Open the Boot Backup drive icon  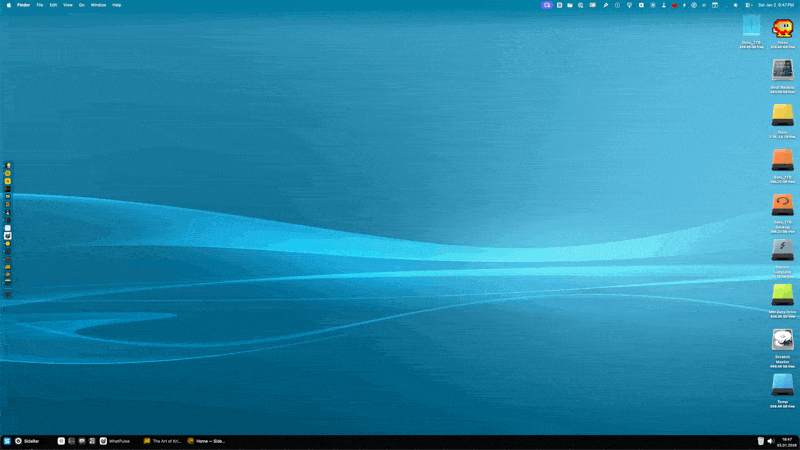(x=782, y=70)
